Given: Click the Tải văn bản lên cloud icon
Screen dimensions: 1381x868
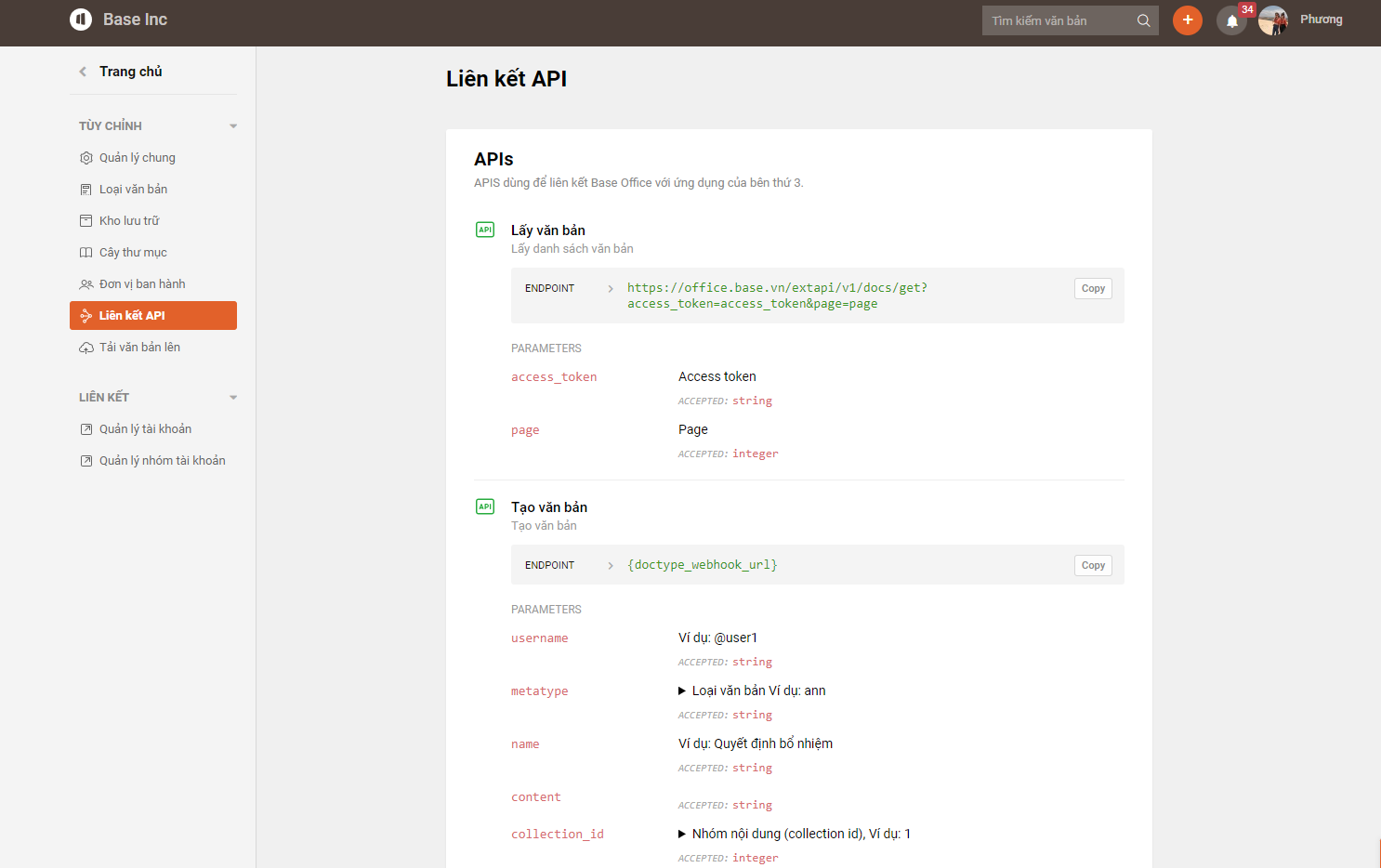Looking at the screenshot, I should pyautogui.click(x=86, y=348).
